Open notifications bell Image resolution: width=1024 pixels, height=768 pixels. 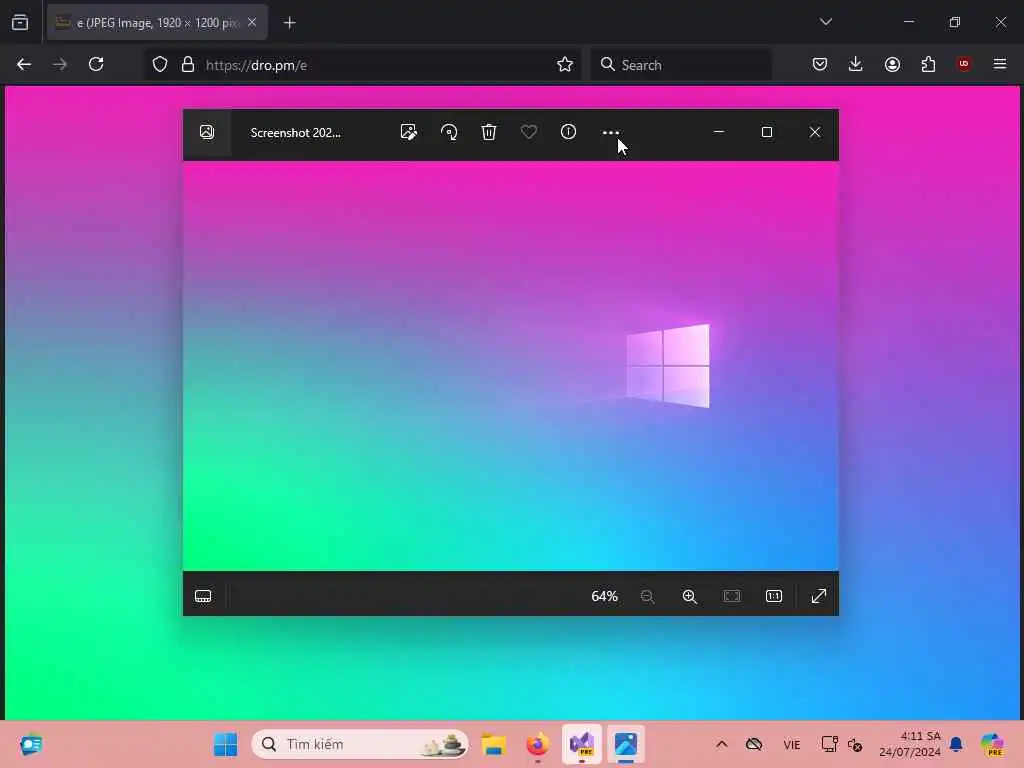[x=956, y=744]
